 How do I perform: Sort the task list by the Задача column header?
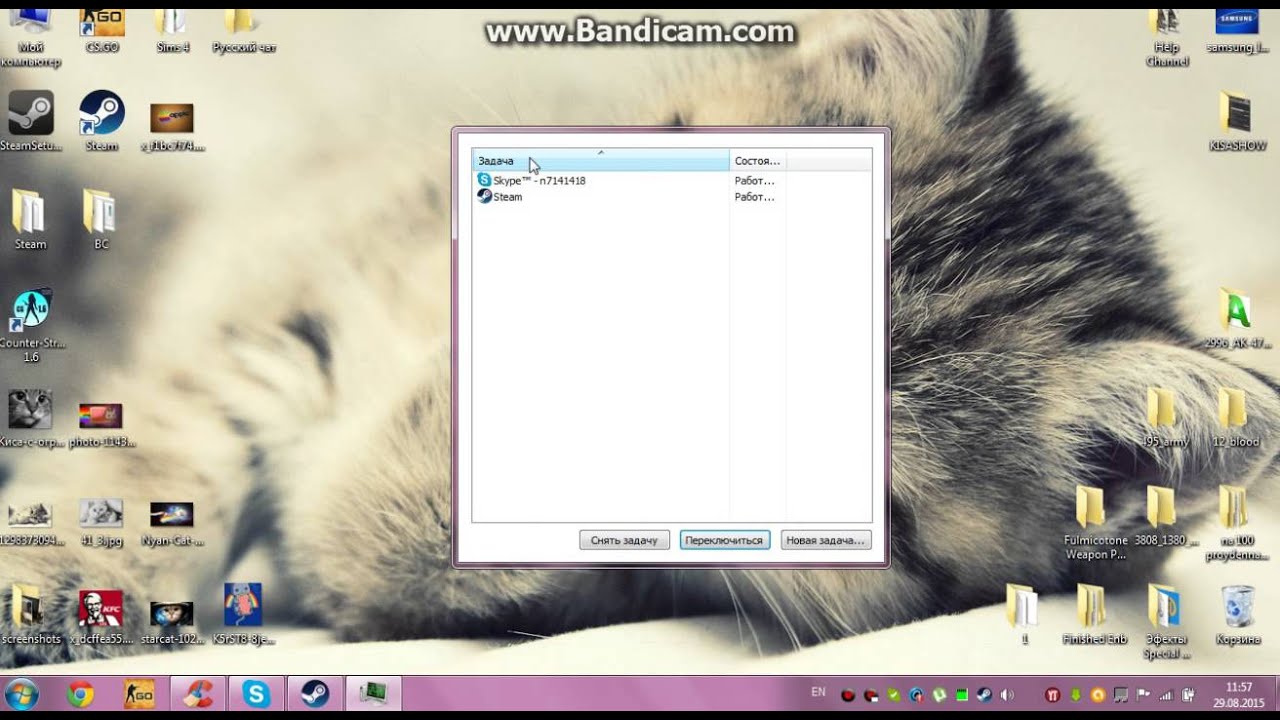coord(600,161)
